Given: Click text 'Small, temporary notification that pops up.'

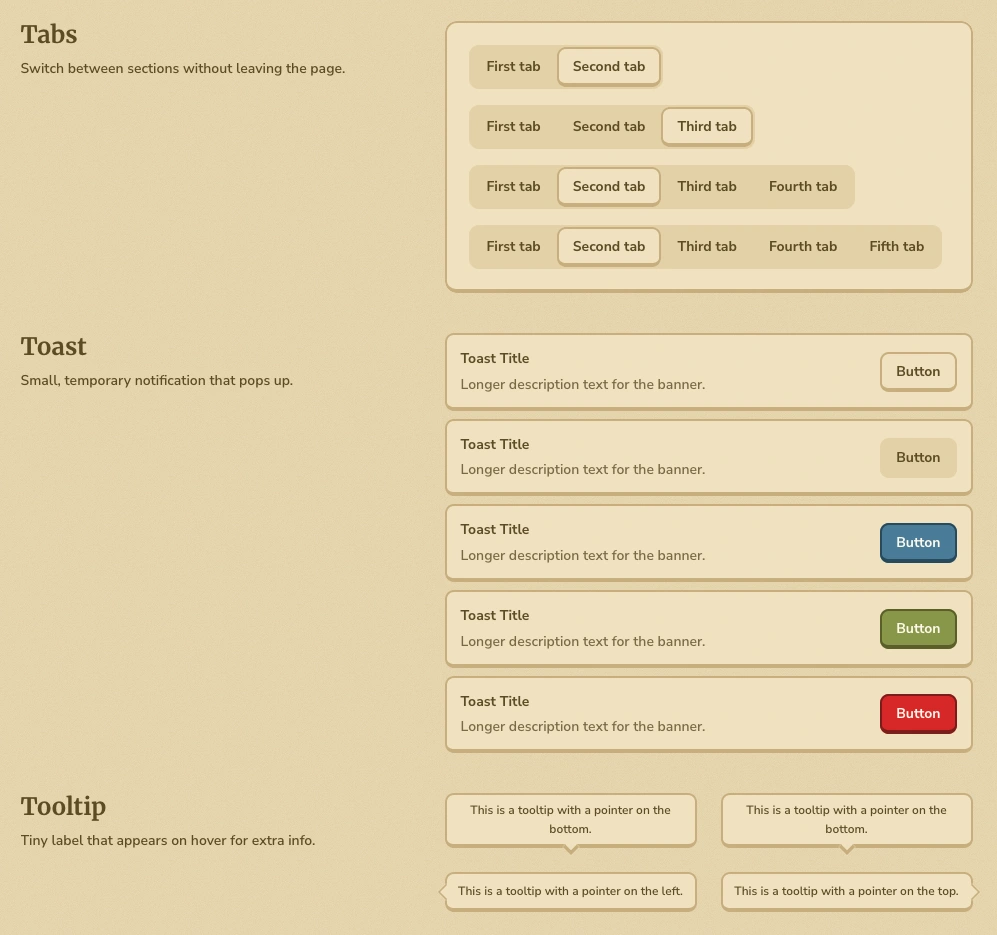Looking at the screenshot, I should 156,380.
